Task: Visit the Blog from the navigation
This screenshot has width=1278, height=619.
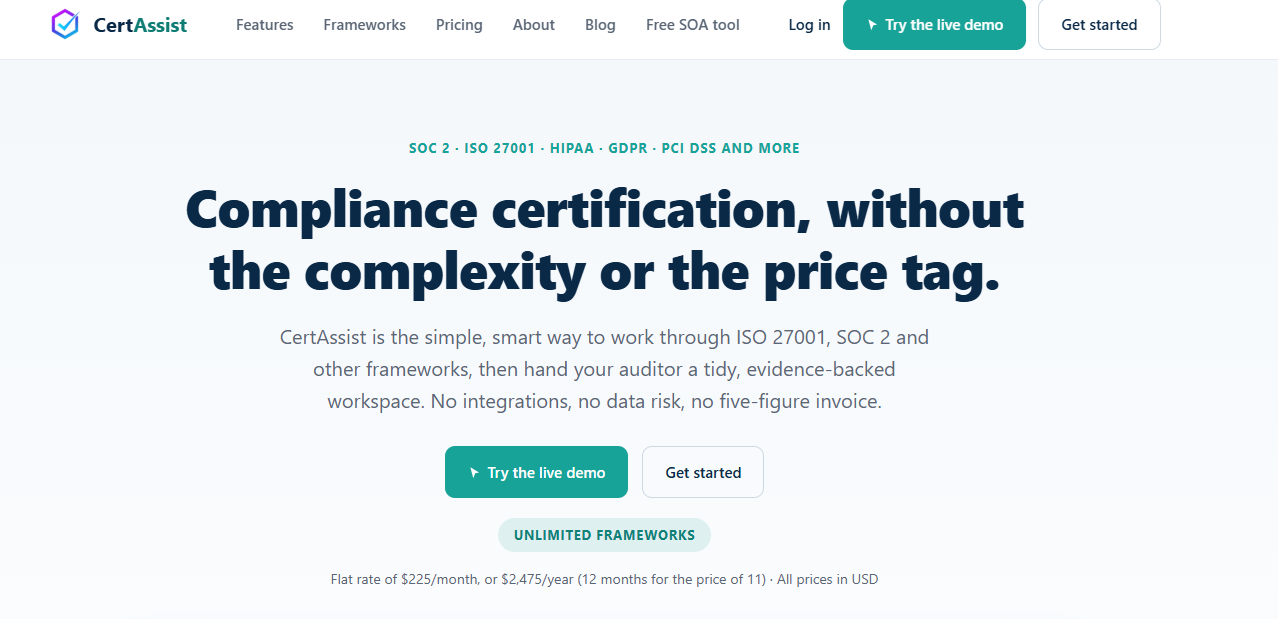Action: [600, 25]
